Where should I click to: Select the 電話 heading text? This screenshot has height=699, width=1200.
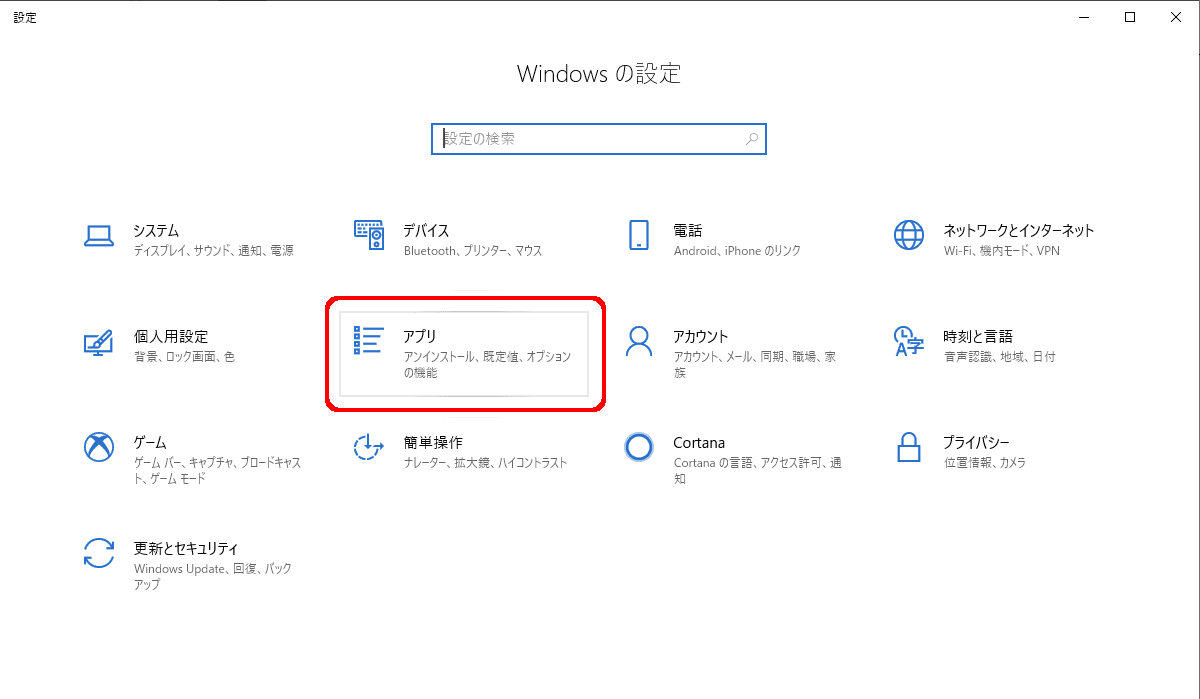[x=688, y=230]
